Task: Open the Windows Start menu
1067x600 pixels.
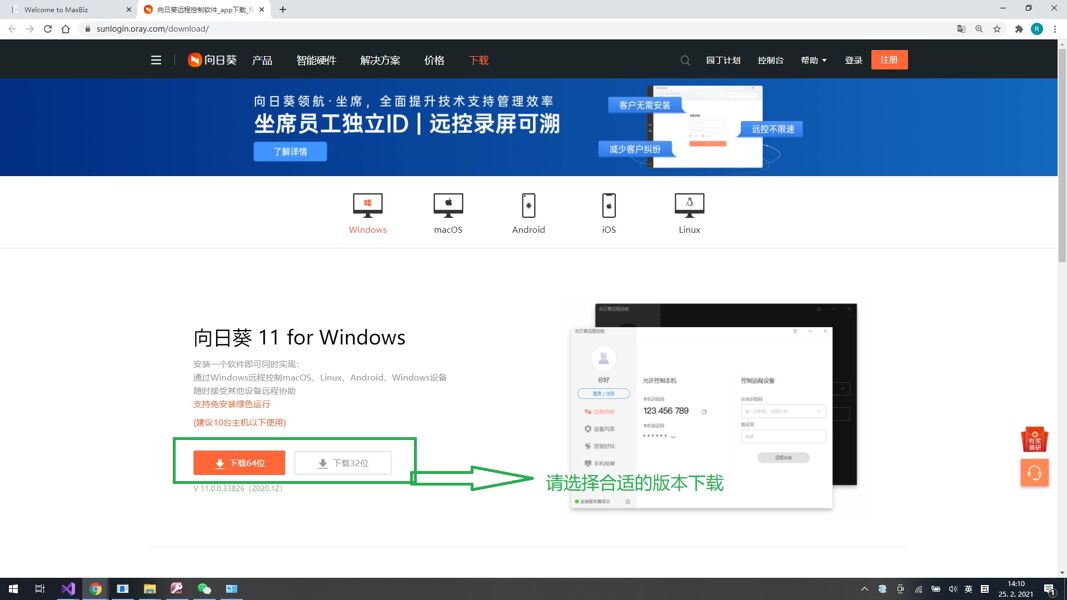Action: point(13,588)
